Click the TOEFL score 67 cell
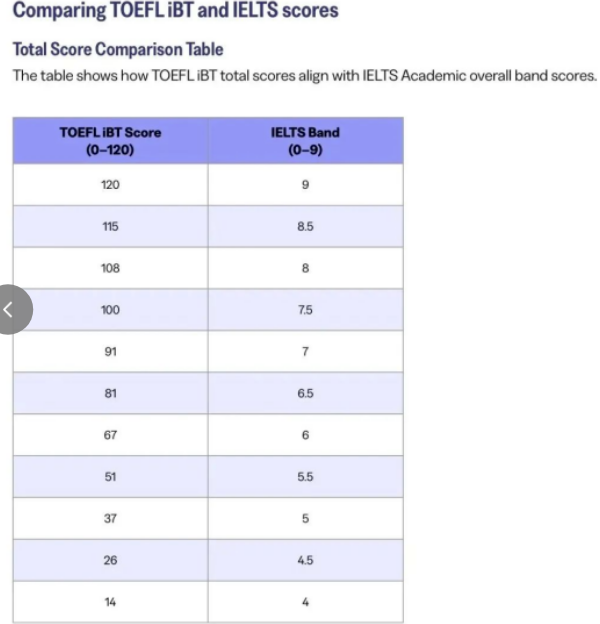 point(110,435)
